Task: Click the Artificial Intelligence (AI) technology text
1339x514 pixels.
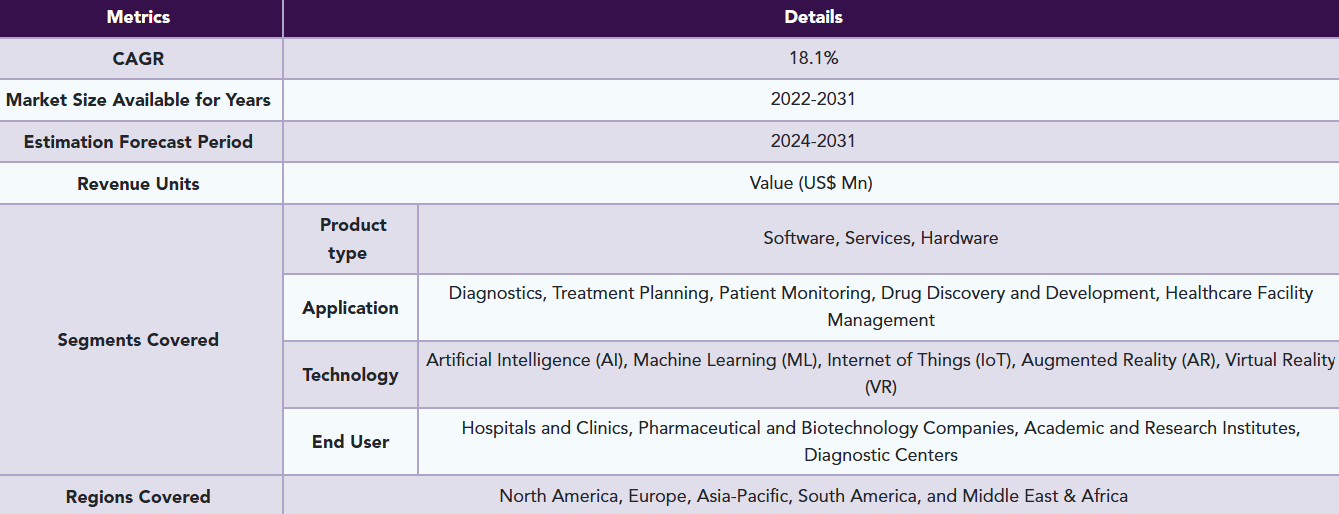Action: (x=526, y=360)
